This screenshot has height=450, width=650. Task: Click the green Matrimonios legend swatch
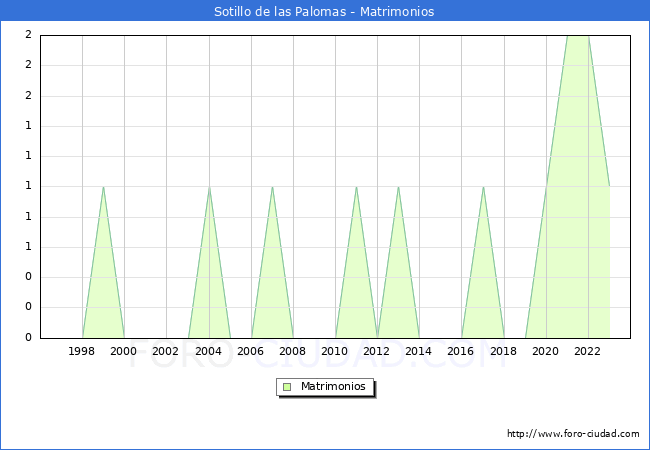click(x=287, y=387)
